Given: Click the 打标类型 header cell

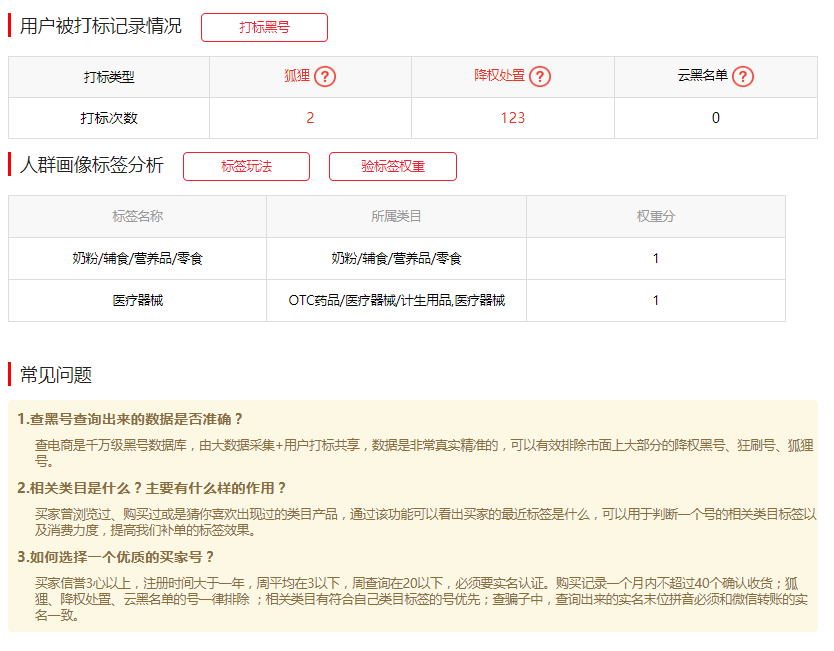Looking at the screenshot, I should coord(107,77).
